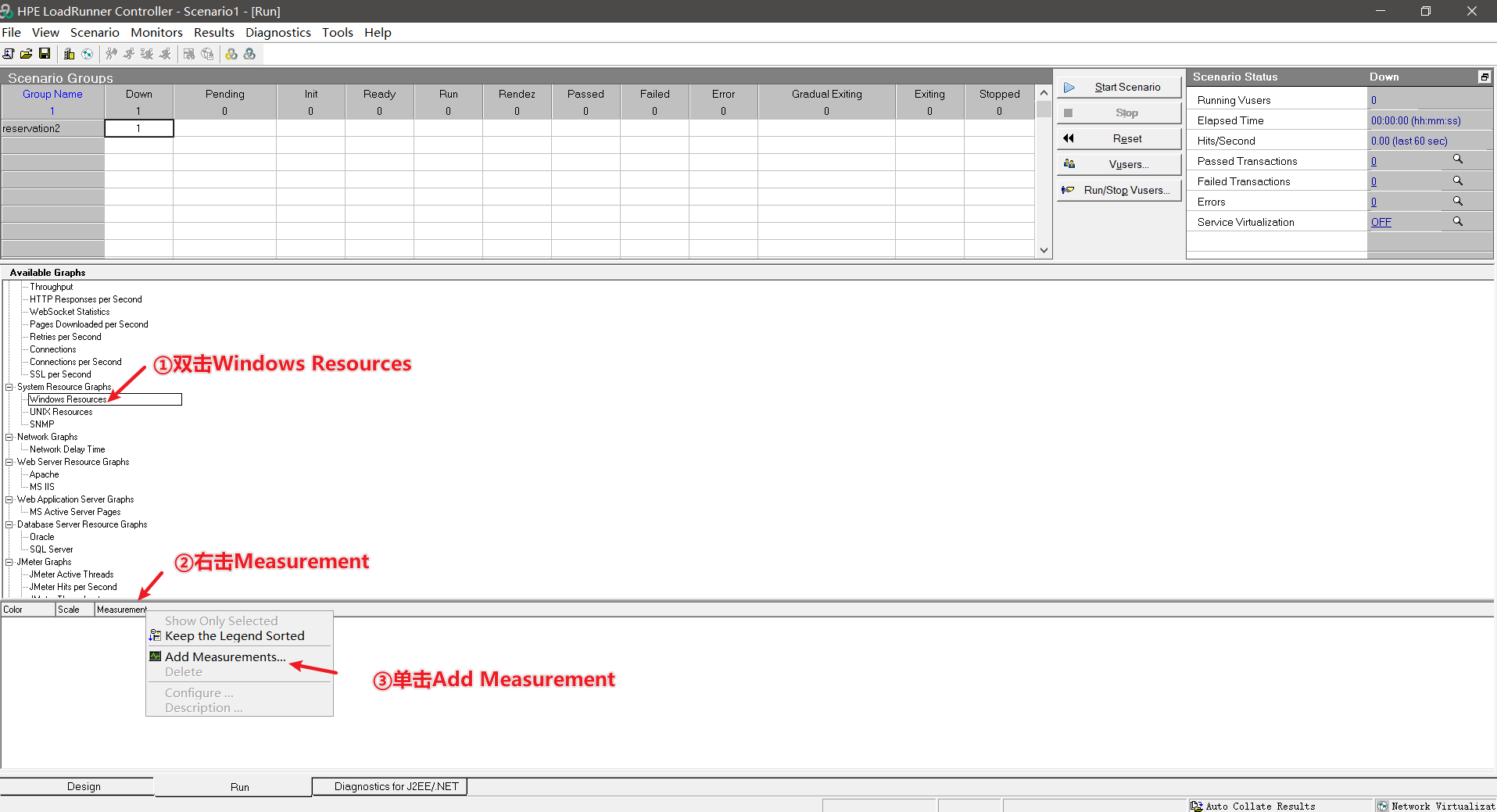Click the Service Virtualization OFF link
Viewport: 1497px width, 812px height.
coord(1381,222)
